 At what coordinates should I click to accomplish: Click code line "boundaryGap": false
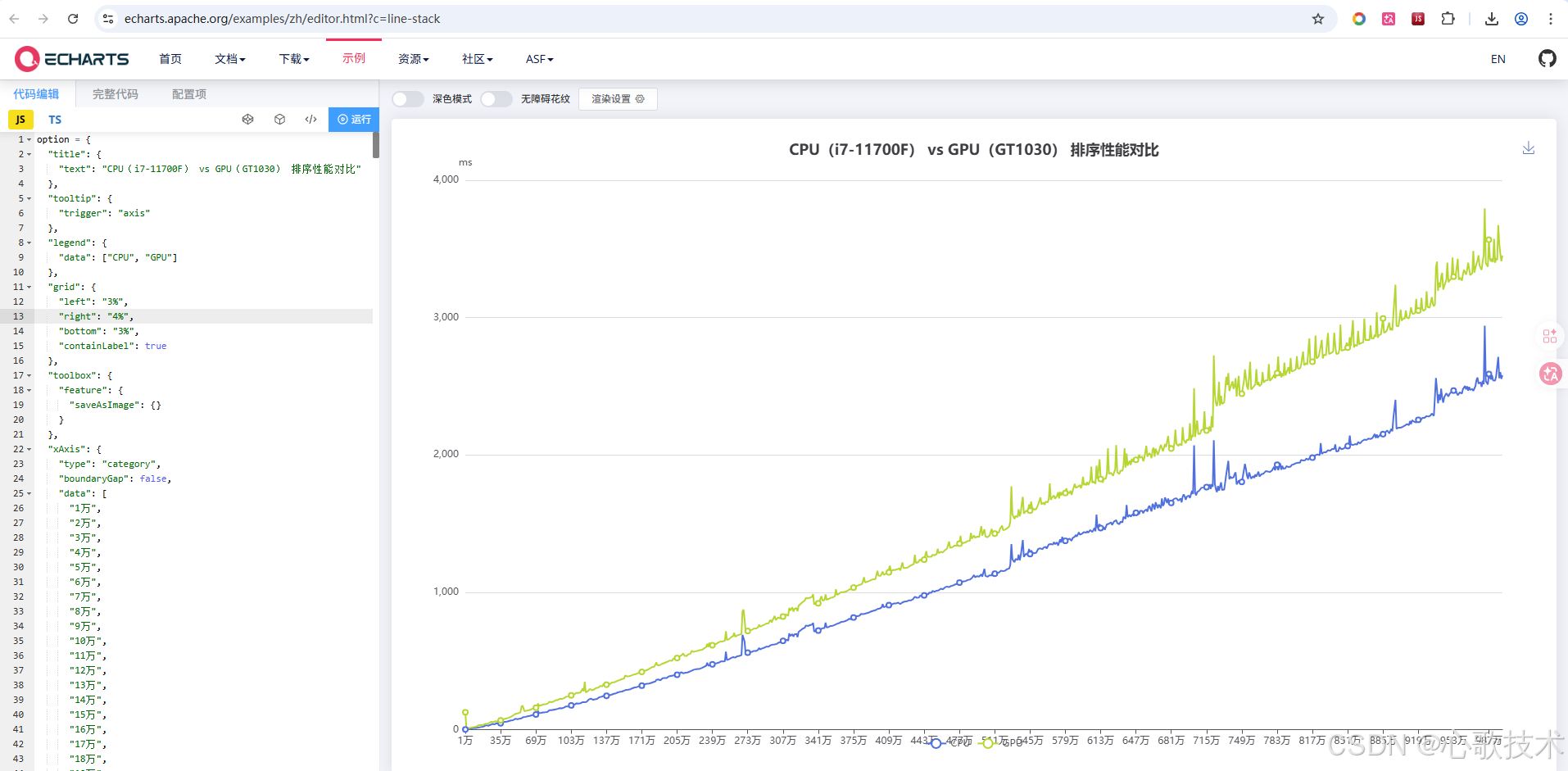pyautogui.click(x=115, y=478)
